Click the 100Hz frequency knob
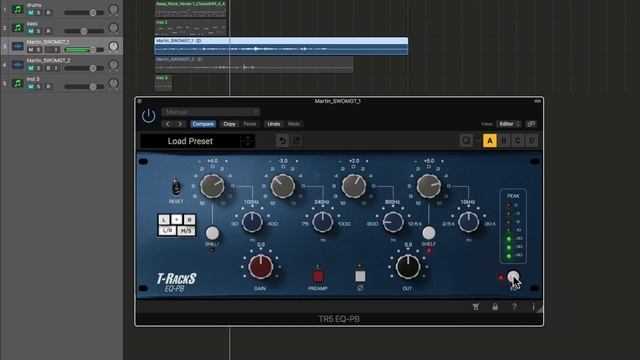 [252, 222]
